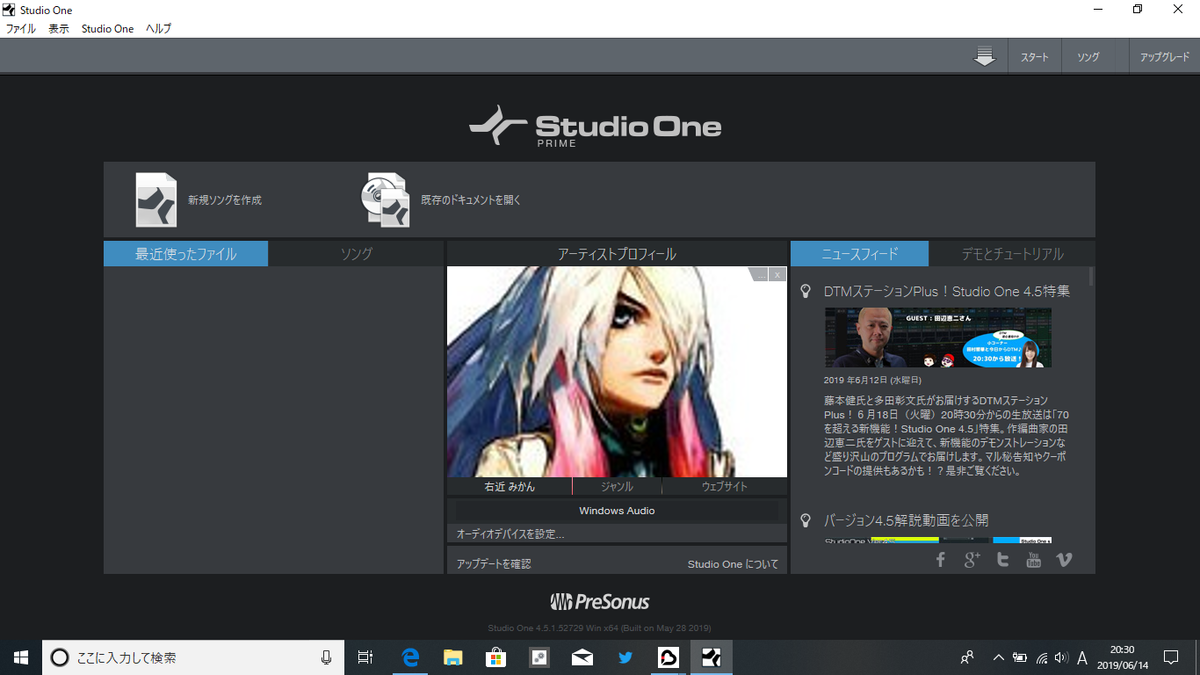
Task: Open the Wi-Fi network icon in tray
Action: pos(1041,657)
